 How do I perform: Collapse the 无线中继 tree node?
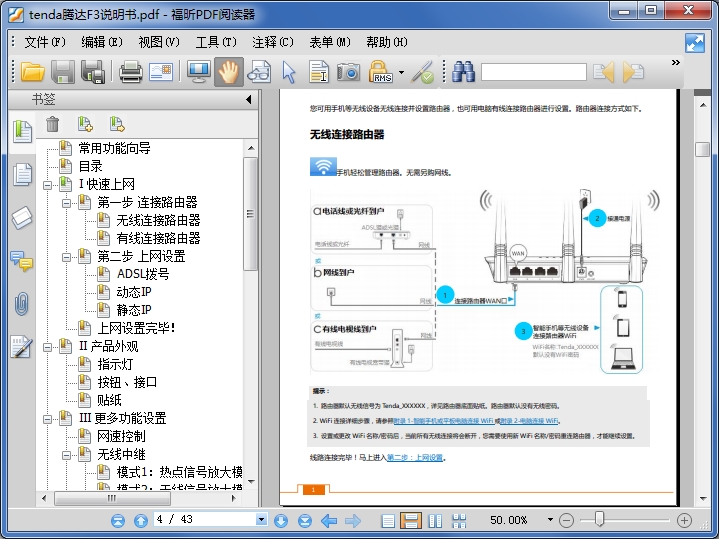(66, 456)
